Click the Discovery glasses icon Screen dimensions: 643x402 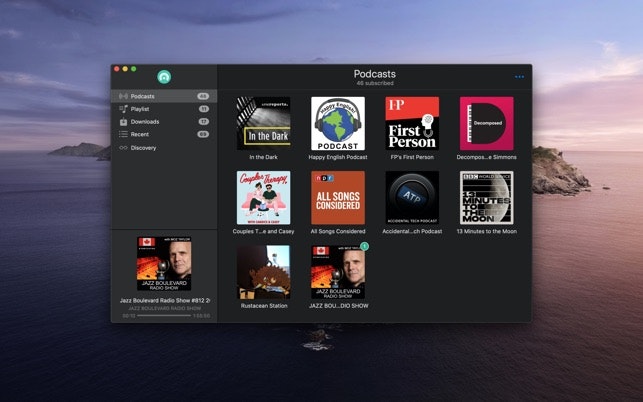pyautogui.click(x=123, y=148)
